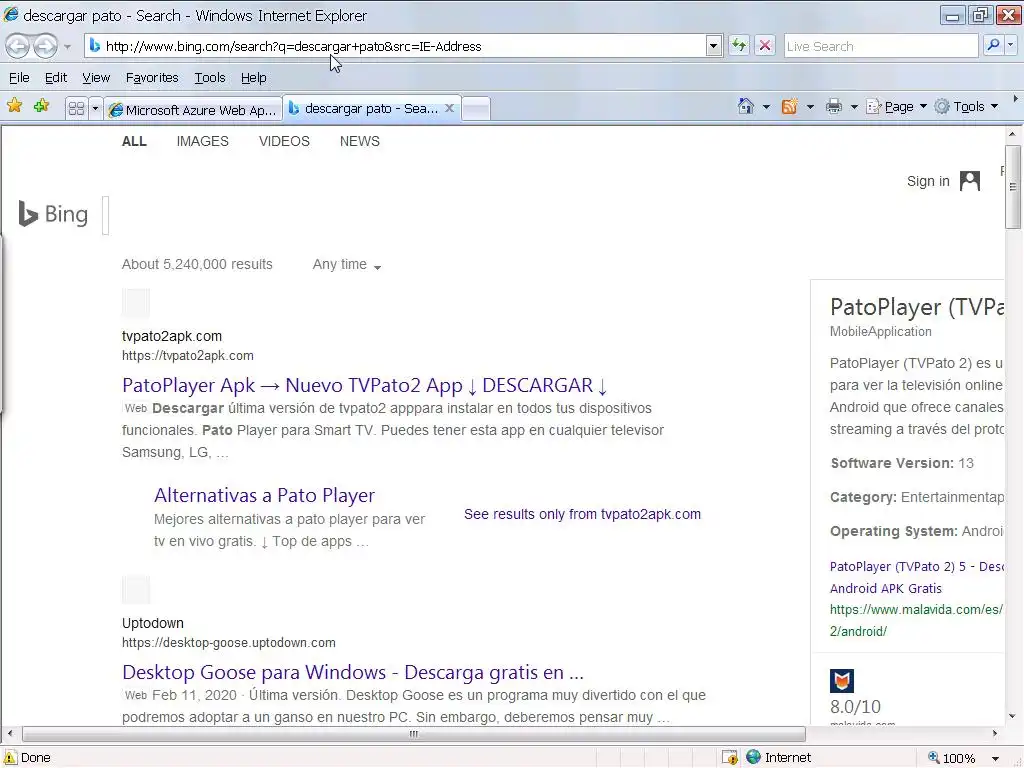Click See results only from tvpato2apk.com
The height and width of the screenshot is (768, 1024).
point(583,514)
